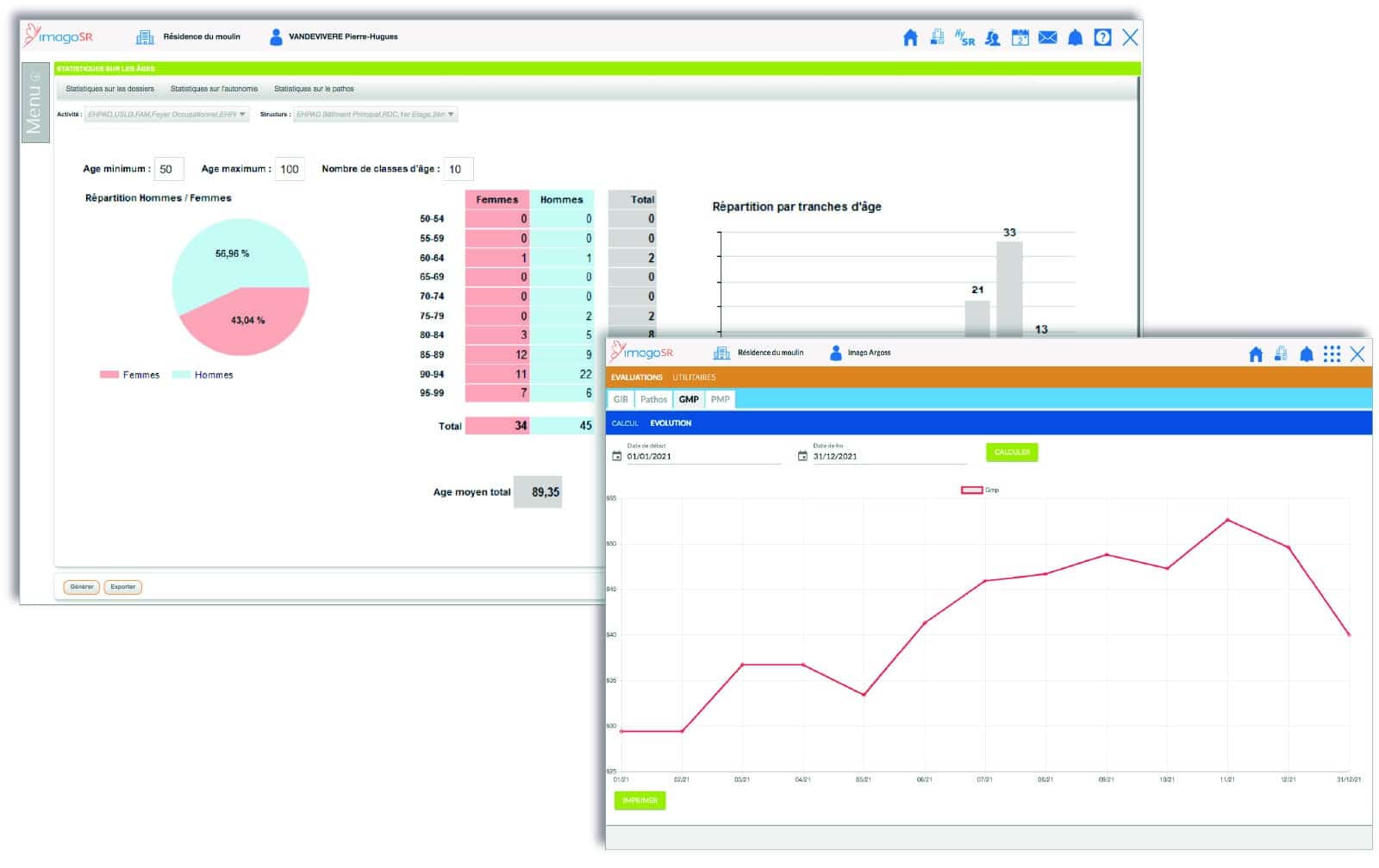The width and height of the screenshot is (1379, 868).
Task: Open MySR icon in back window
Action: 964,37
